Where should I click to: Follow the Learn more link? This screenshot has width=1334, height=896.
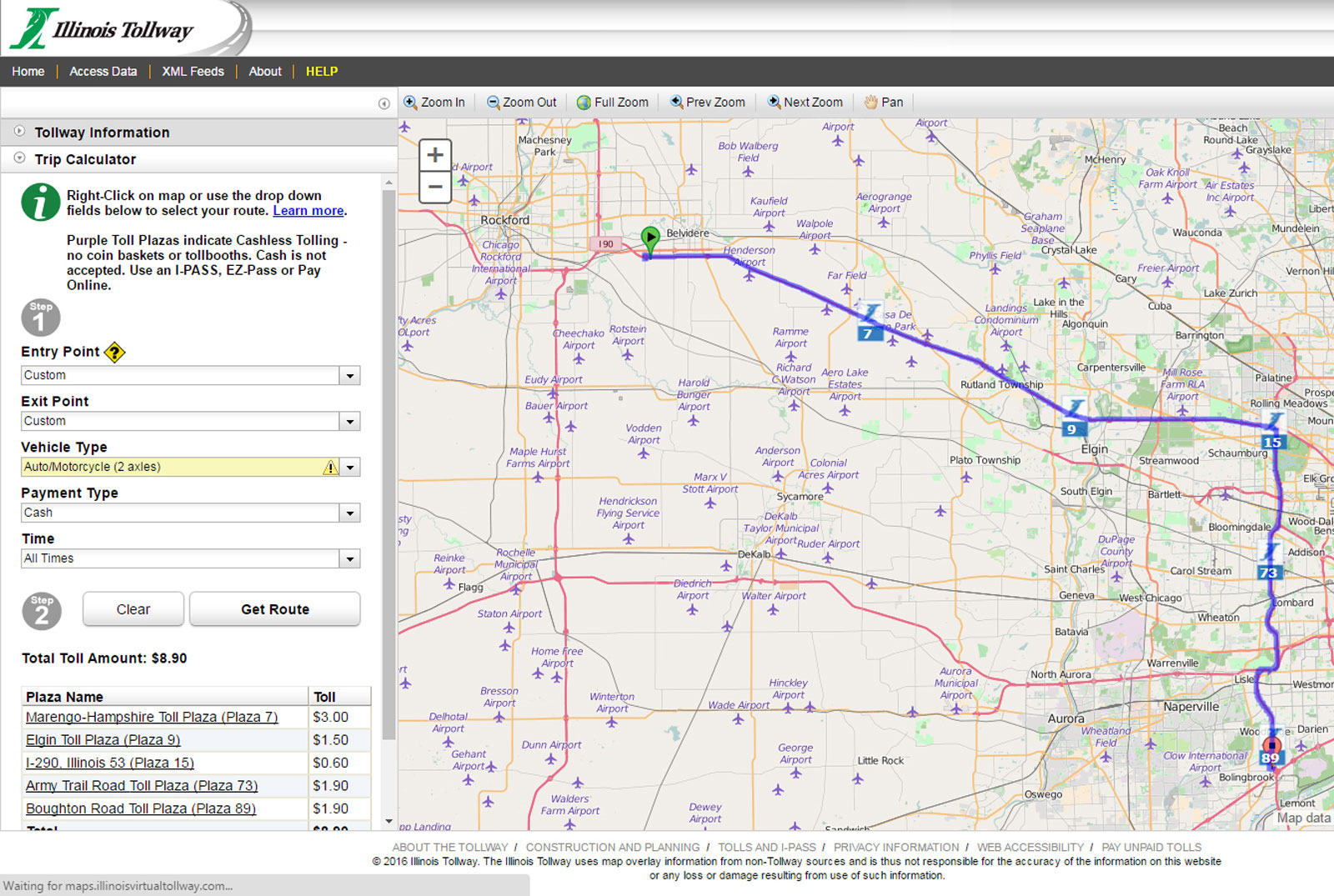click(x=308, y=211)
